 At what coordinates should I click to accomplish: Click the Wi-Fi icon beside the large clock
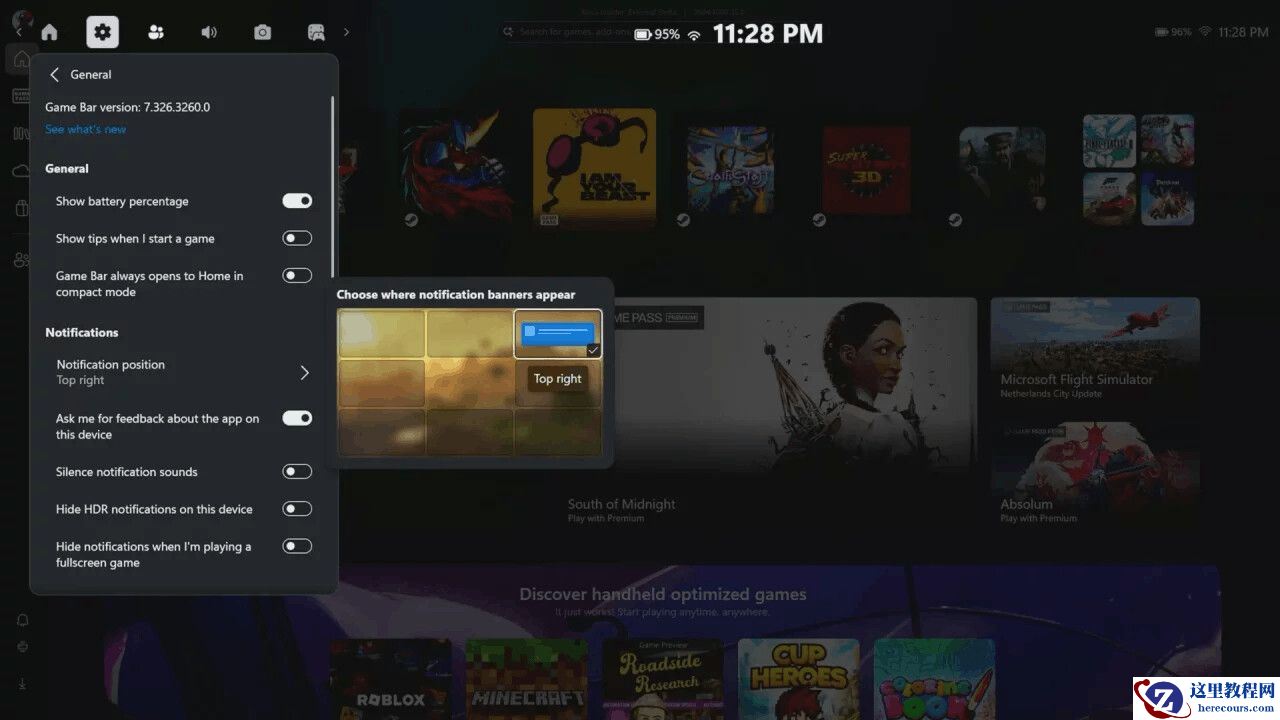694,35
